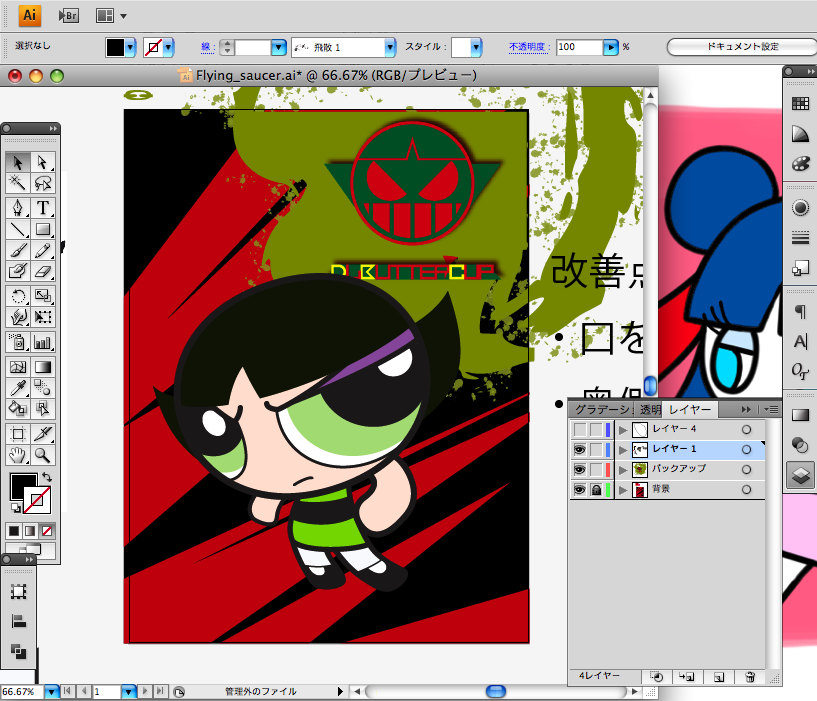Screen dimensions: 817x701
Task: Select the Selection (black arrow) tool
Action: 18,163
